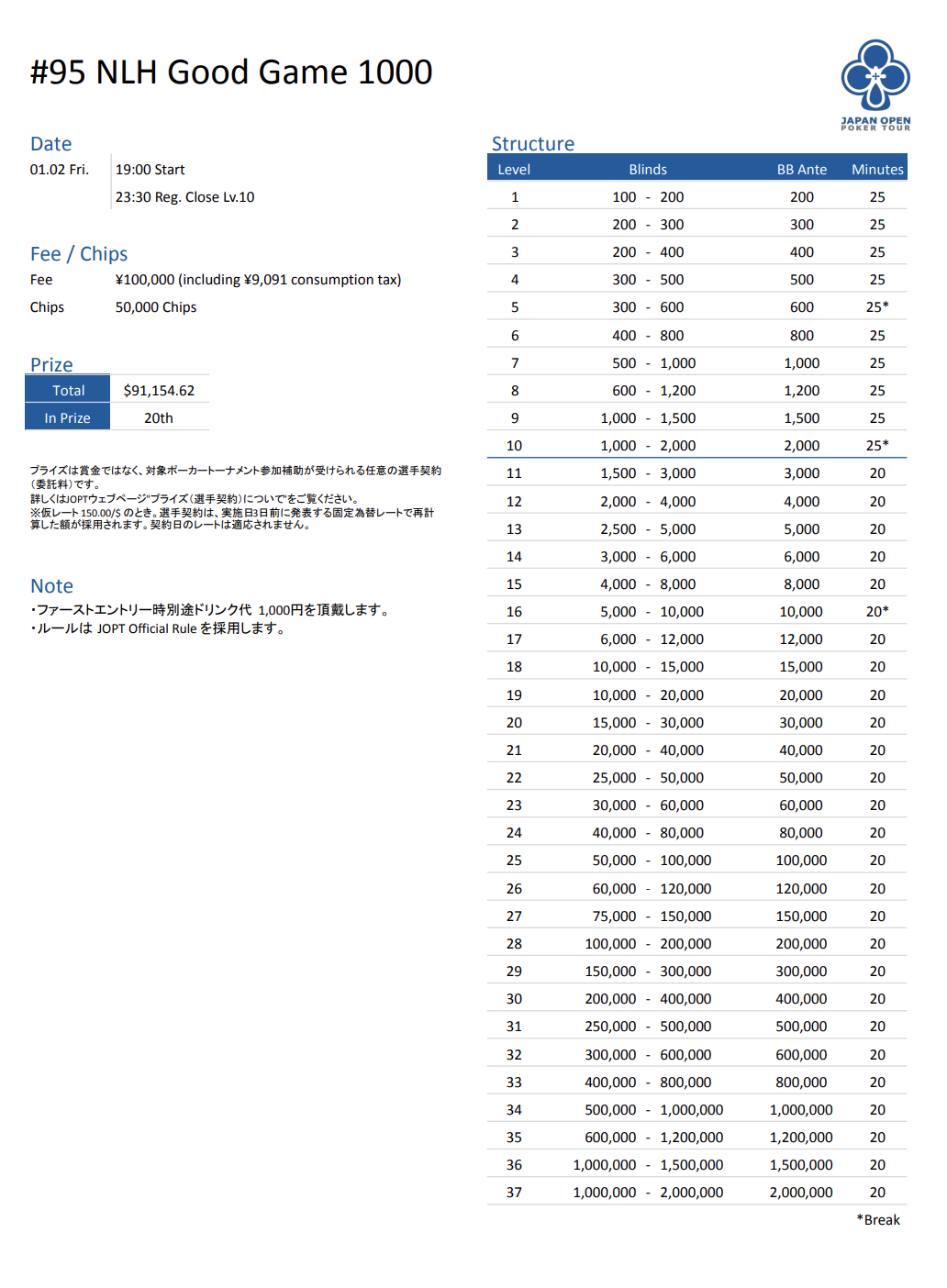Select the $91,154.62 prize total value
The height and width of the screenshot is (1288, 947).
pos(159,391)
